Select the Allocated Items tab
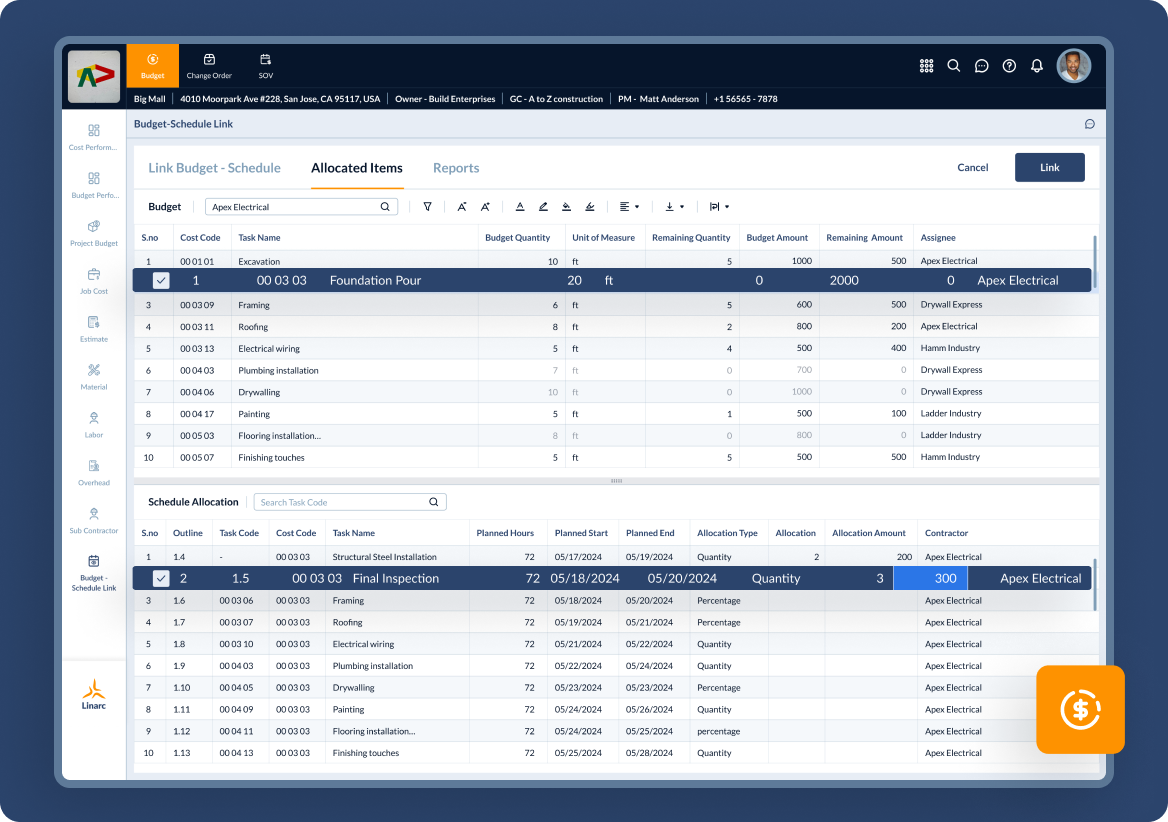 point(357,168)
